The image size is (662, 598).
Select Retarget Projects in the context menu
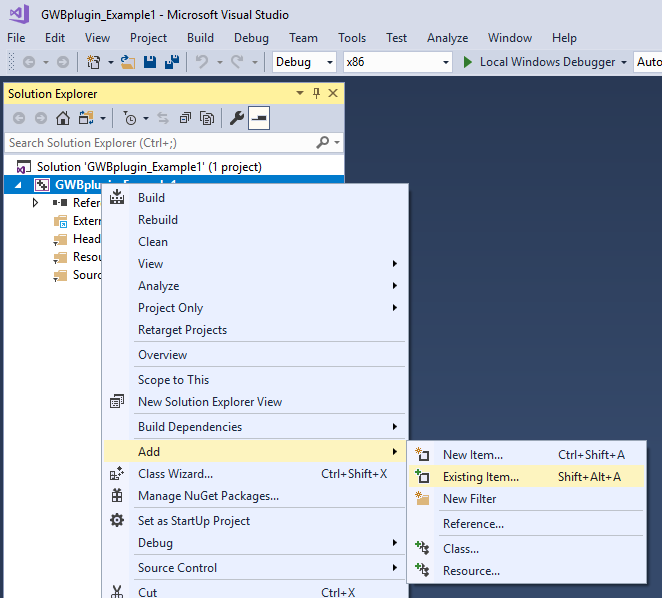pos(255,329)
